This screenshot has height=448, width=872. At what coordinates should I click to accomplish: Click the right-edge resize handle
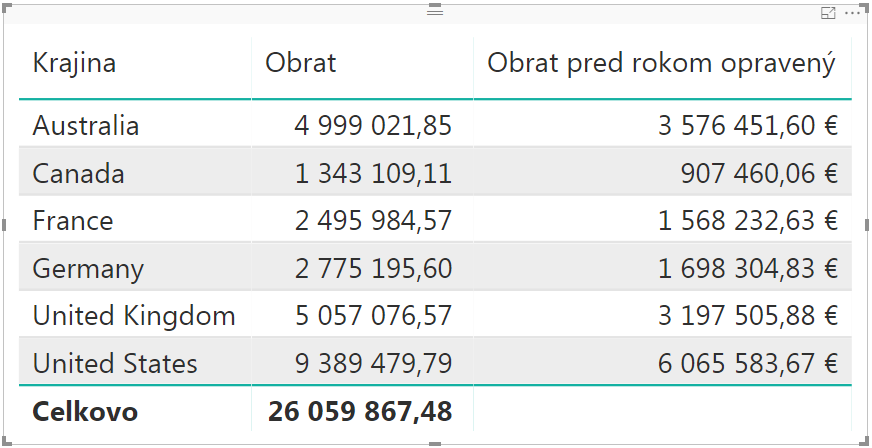pos(867,226)
